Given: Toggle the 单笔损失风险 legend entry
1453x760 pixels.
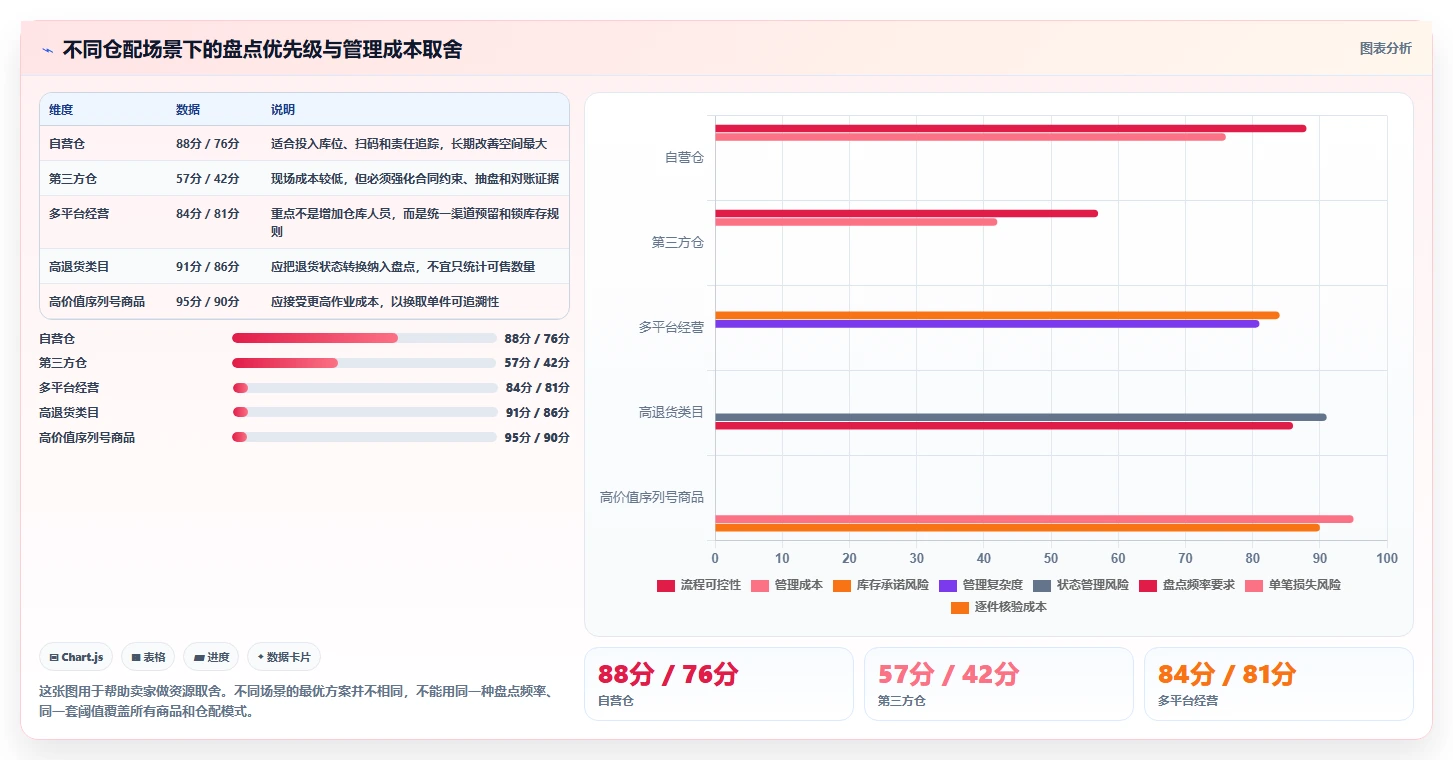Looking at the screenshot, I should pos(1293,585).
